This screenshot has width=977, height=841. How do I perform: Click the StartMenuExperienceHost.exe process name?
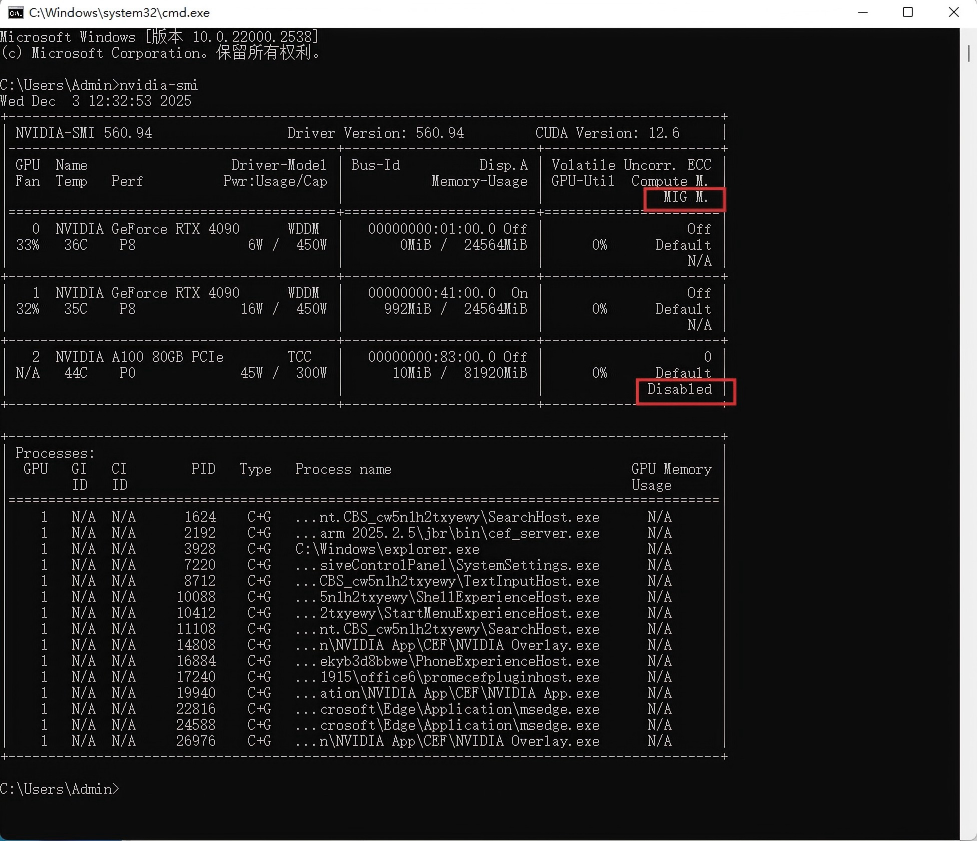[x=447, y=614]
